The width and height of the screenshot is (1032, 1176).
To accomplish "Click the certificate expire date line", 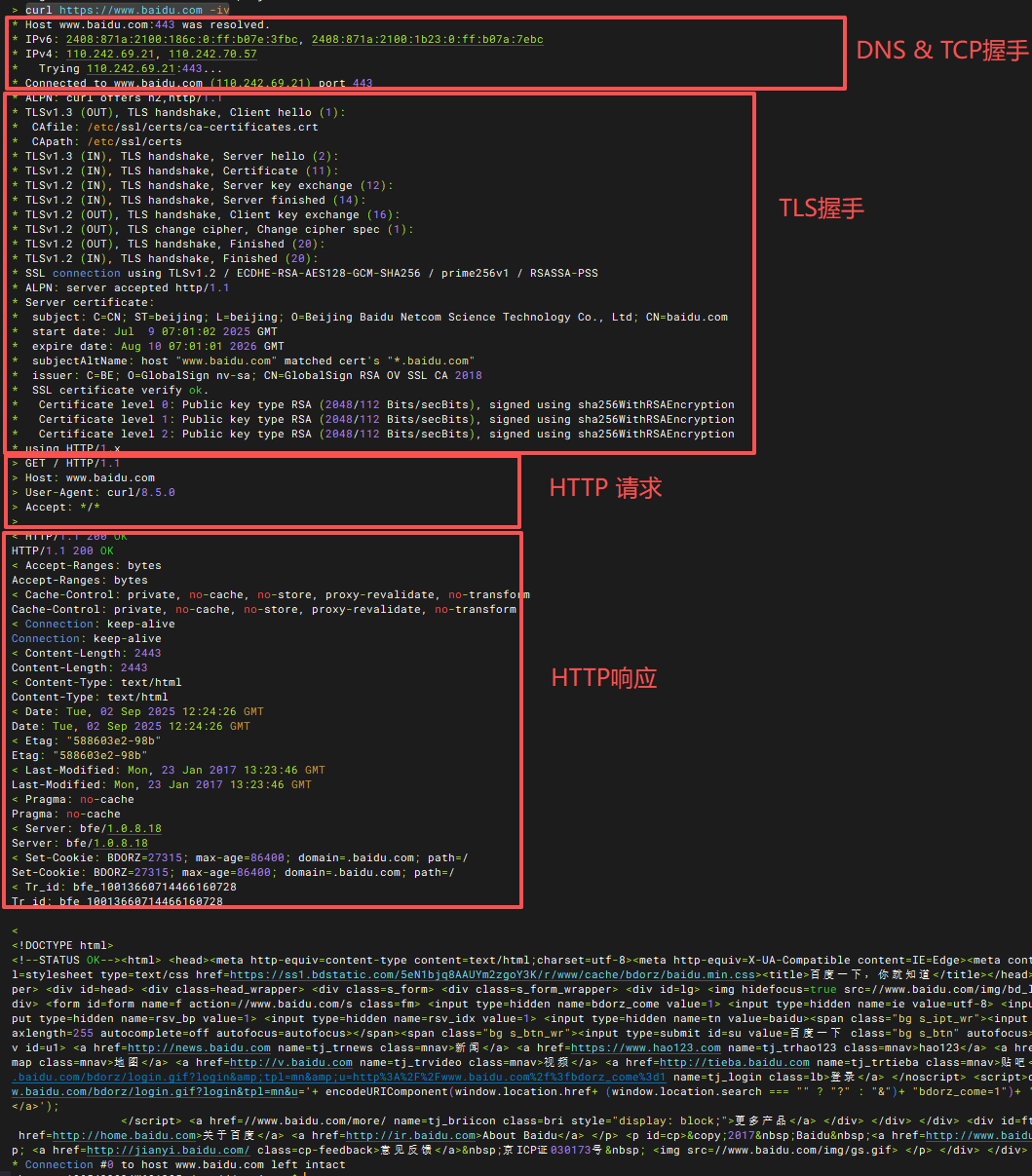I will pos(148,346).
